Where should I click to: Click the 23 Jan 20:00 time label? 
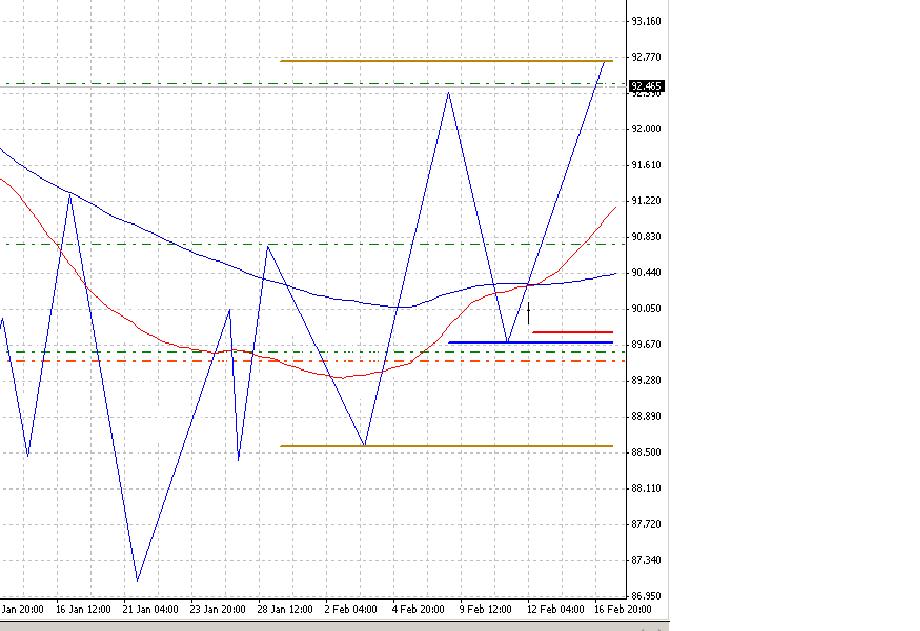tap(217, 609)
